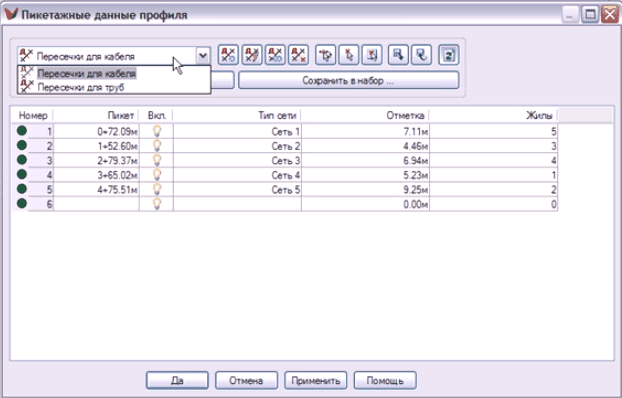Select 'Пересечки для труб' from the list
The width and height of the screenshot is (622, 398).
coord(81,87)
